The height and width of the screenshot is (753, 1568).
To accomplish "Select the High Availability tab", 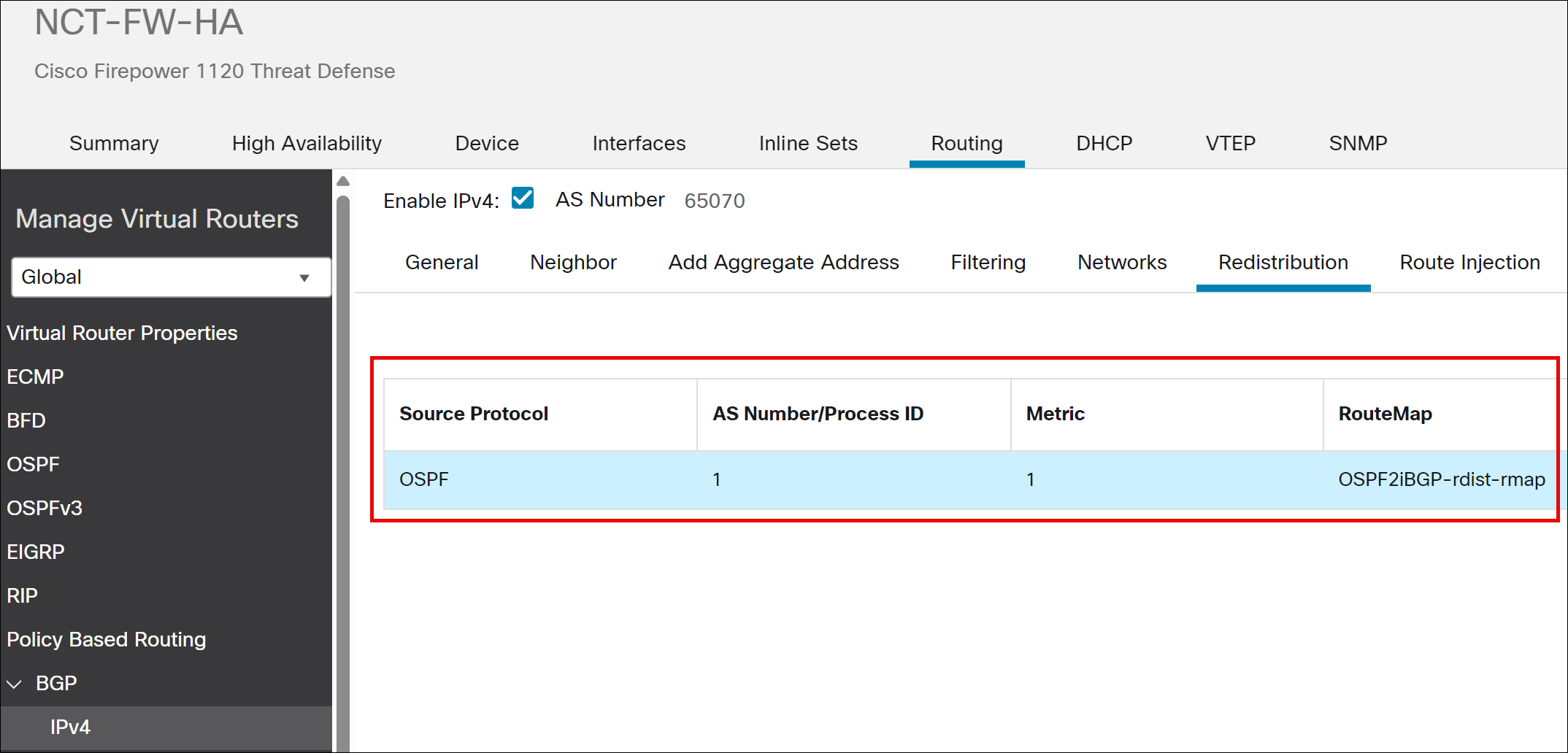I will pos(307,144).
